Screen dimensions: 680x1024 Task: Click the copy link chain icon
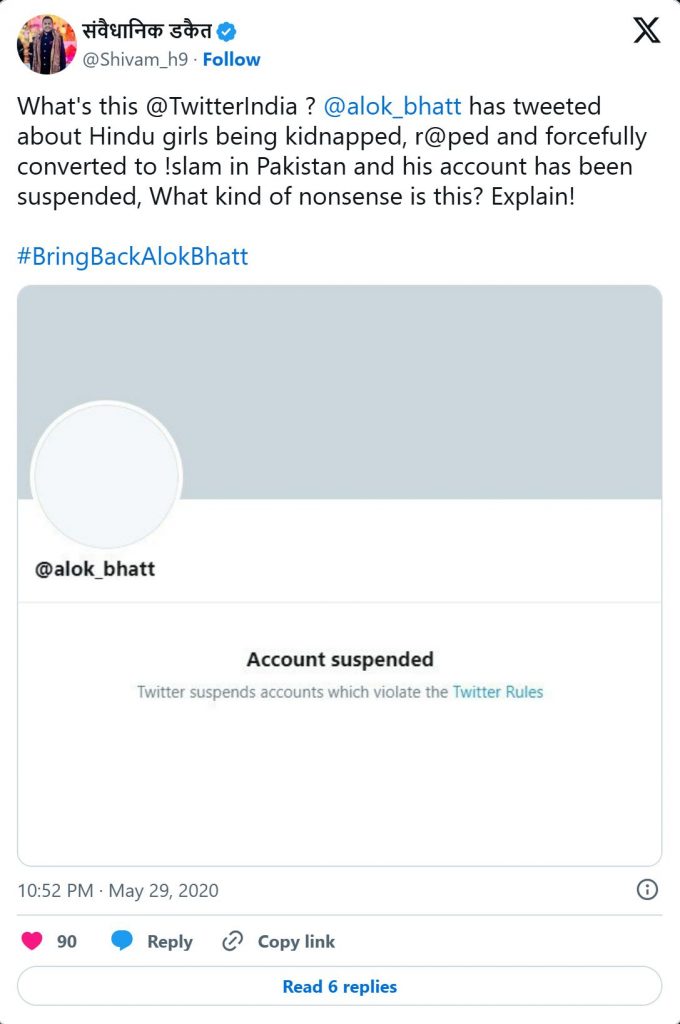(233, 941)
